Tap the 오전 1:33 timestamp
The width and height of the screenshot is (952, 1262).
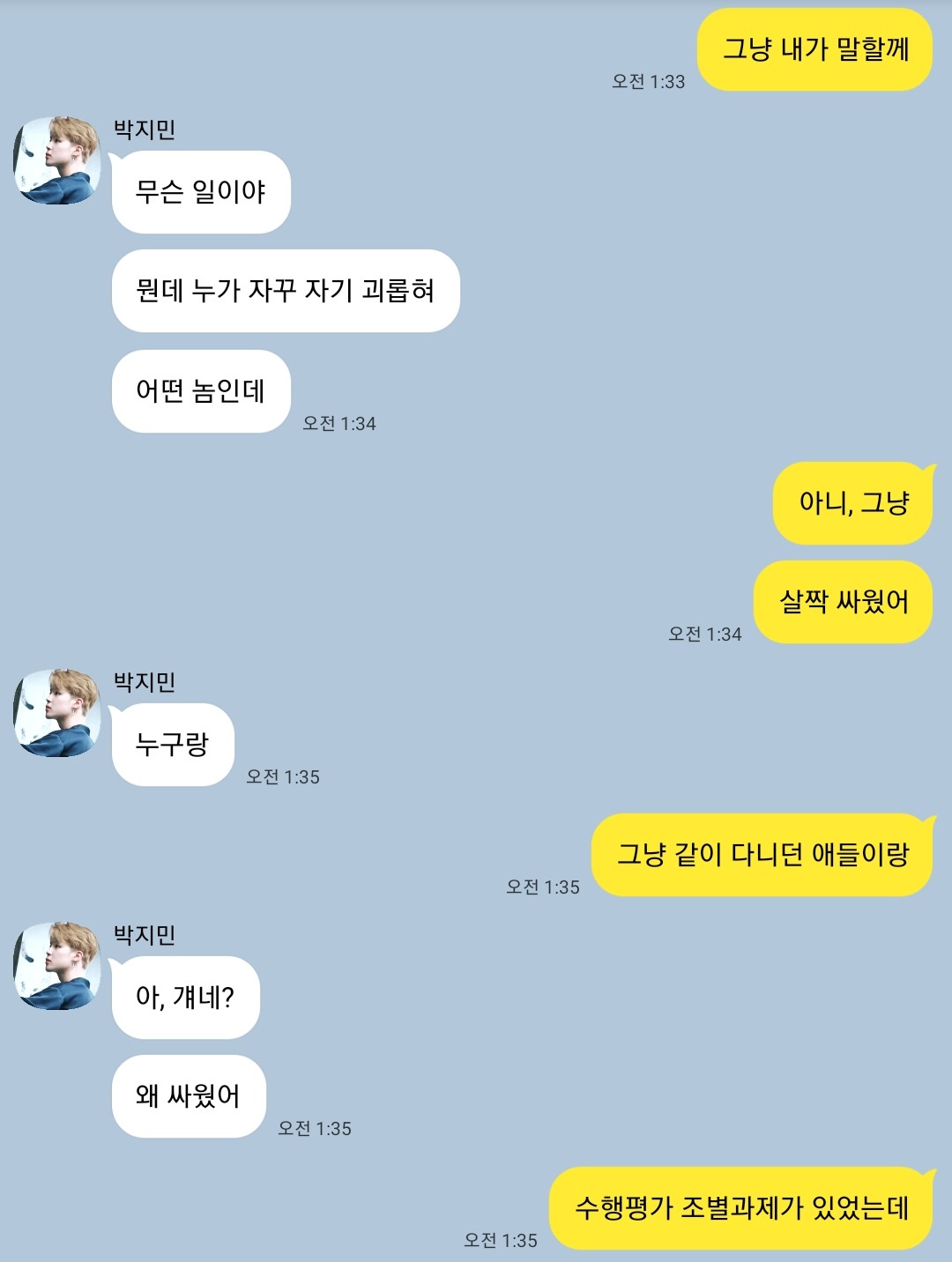coord(649,81)
